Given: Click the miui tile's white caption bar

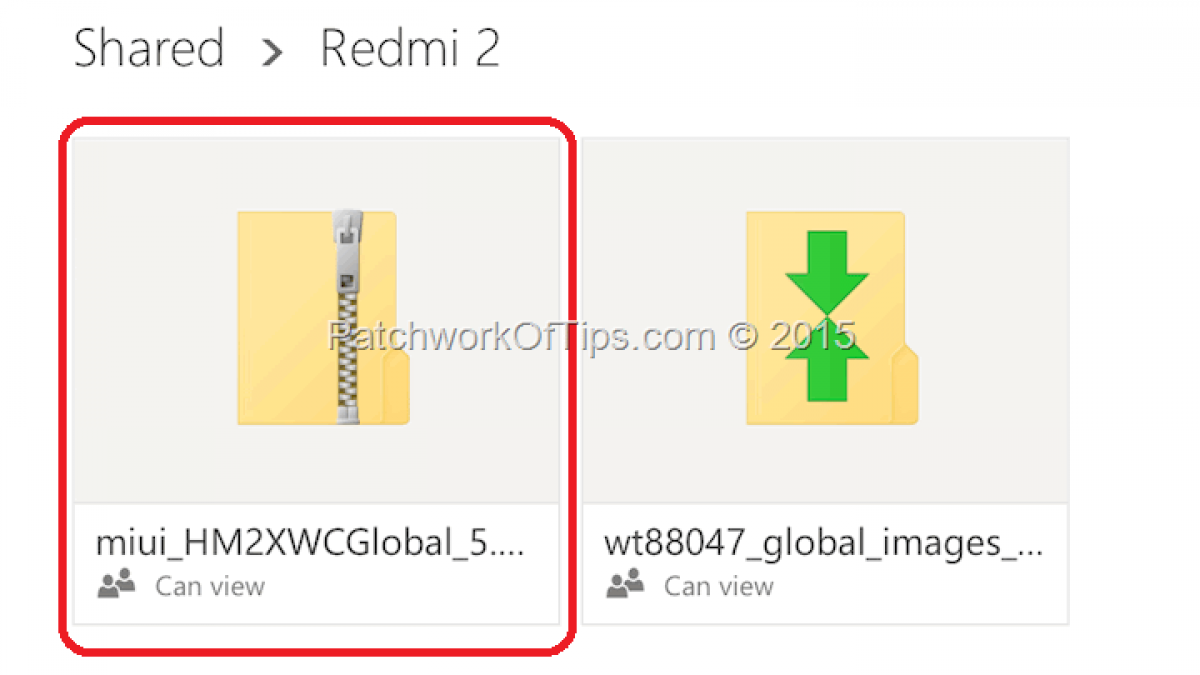Looking at the screenshot, I should point(317,563).
